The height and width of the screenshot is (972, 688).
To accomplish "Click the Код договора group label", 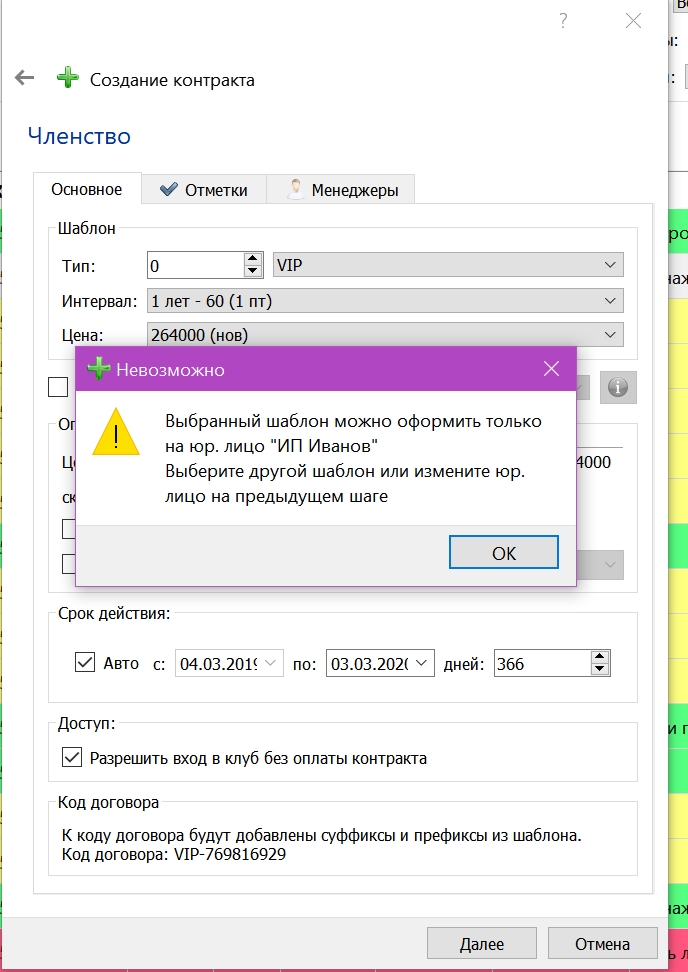I will coord(108,802).
